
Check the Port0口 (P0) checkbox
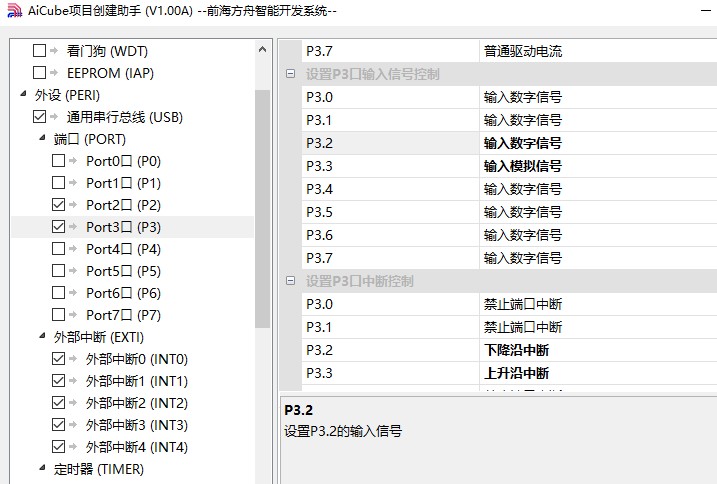59,161
